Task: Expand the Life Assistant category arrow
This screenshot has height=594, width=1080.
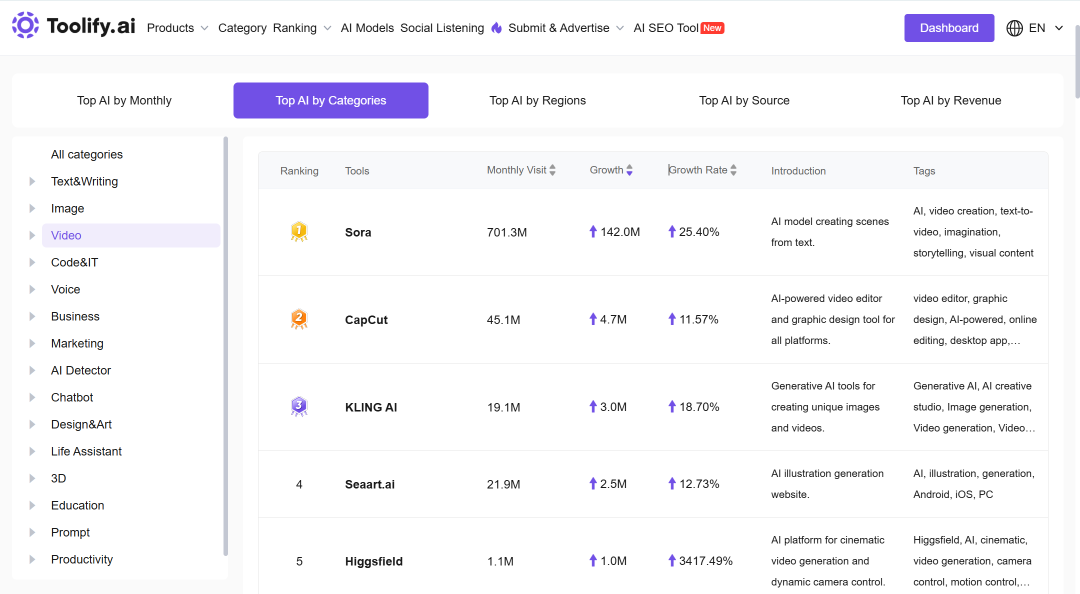Action: point(32,451)
